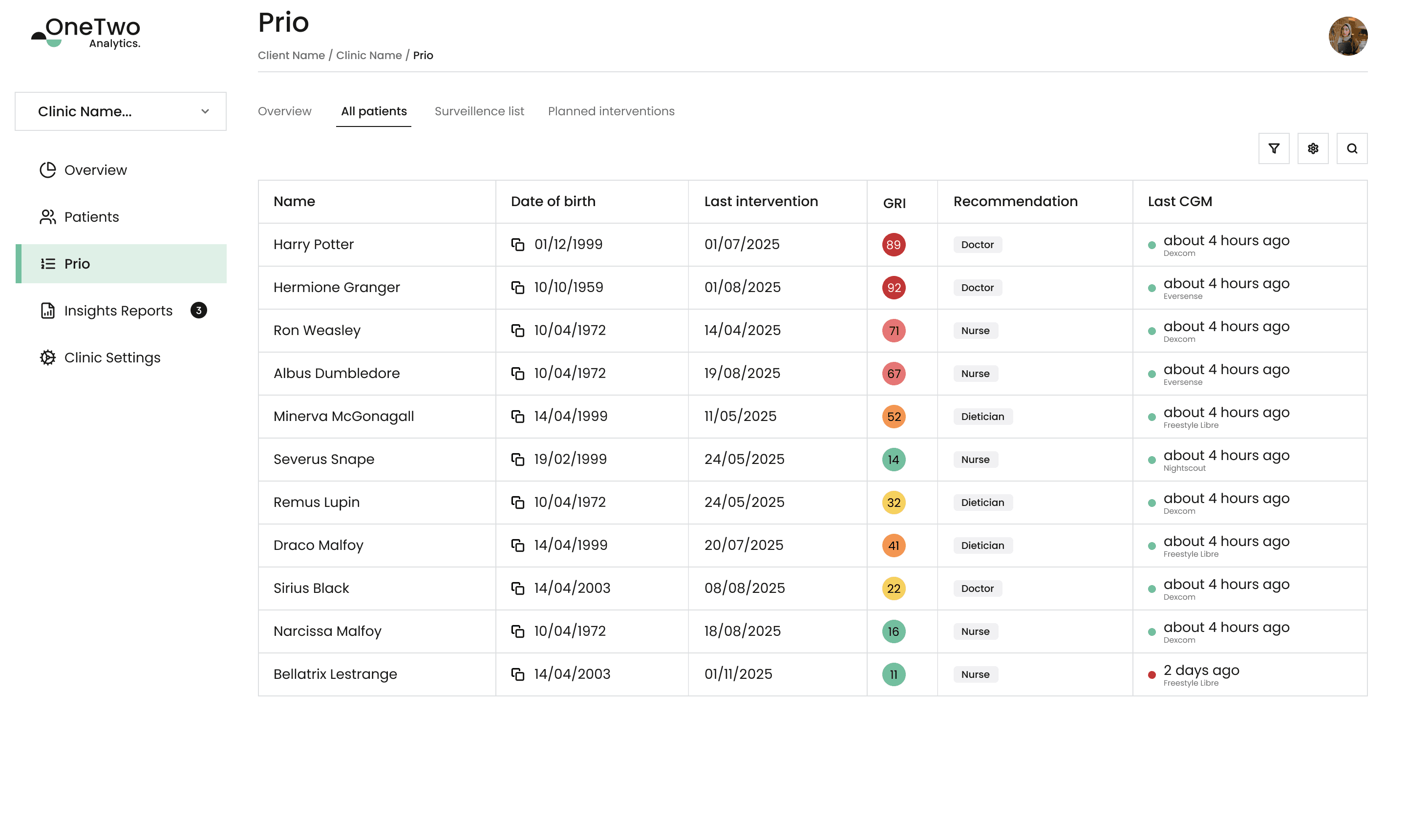The height and width of the screenshot is (840, 1407).
Task: Copy Draco Malfoy's date of birth
Action: 517,546
